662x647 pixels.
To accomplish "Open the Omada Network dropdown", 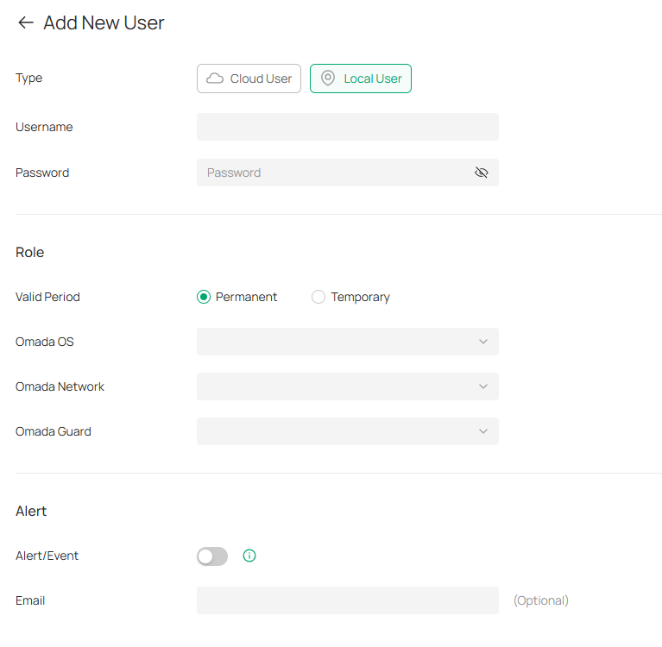I will [x=347, y=386].
